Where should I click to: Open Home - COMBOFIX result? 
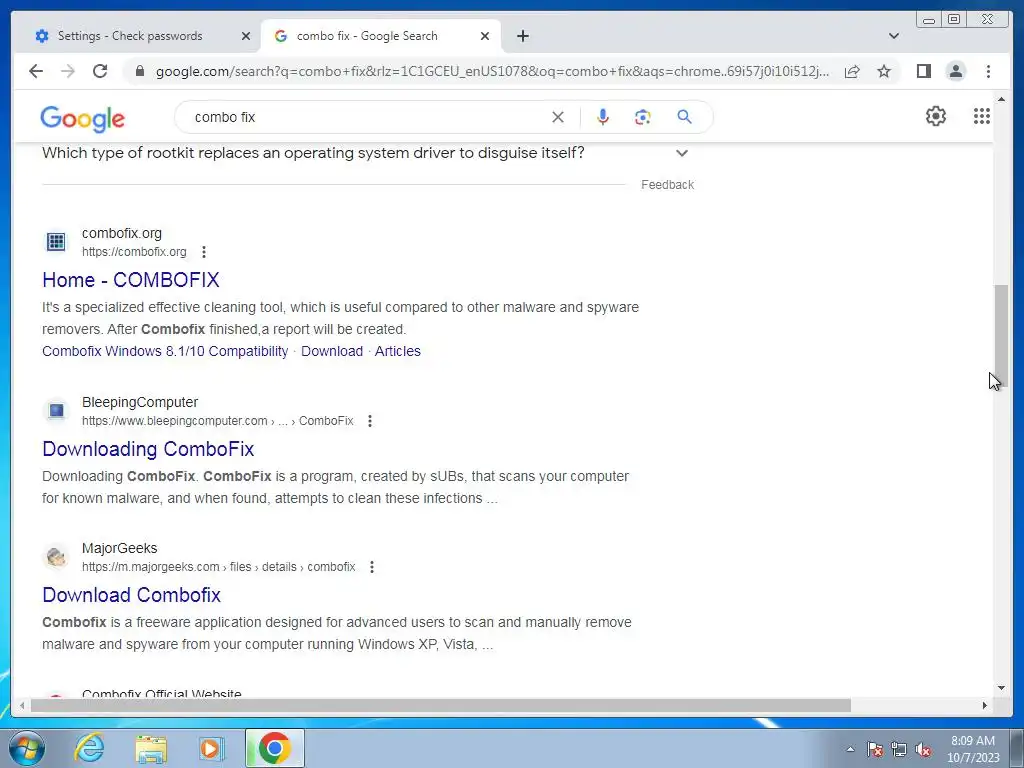(131, 280)
